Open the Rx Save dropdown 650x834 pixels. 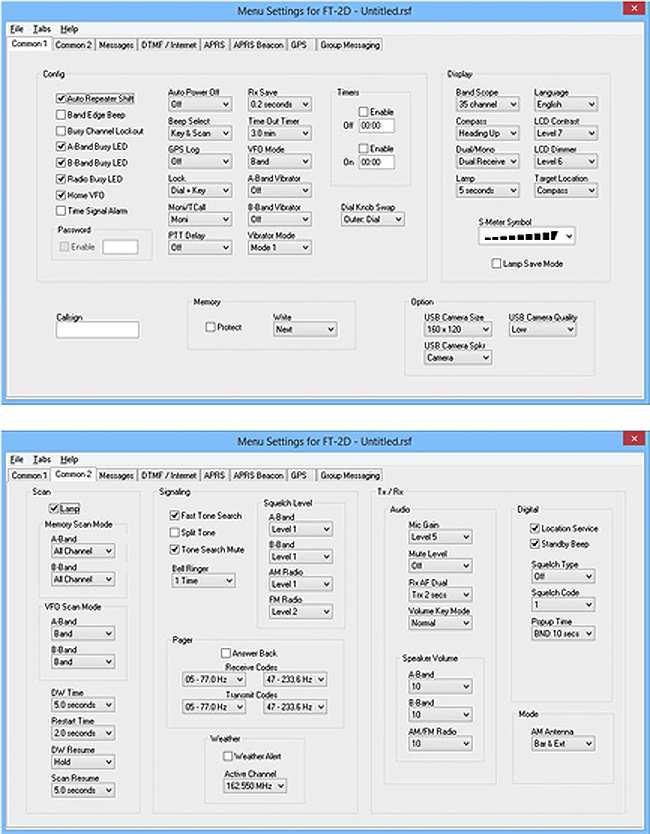point(280,104)
